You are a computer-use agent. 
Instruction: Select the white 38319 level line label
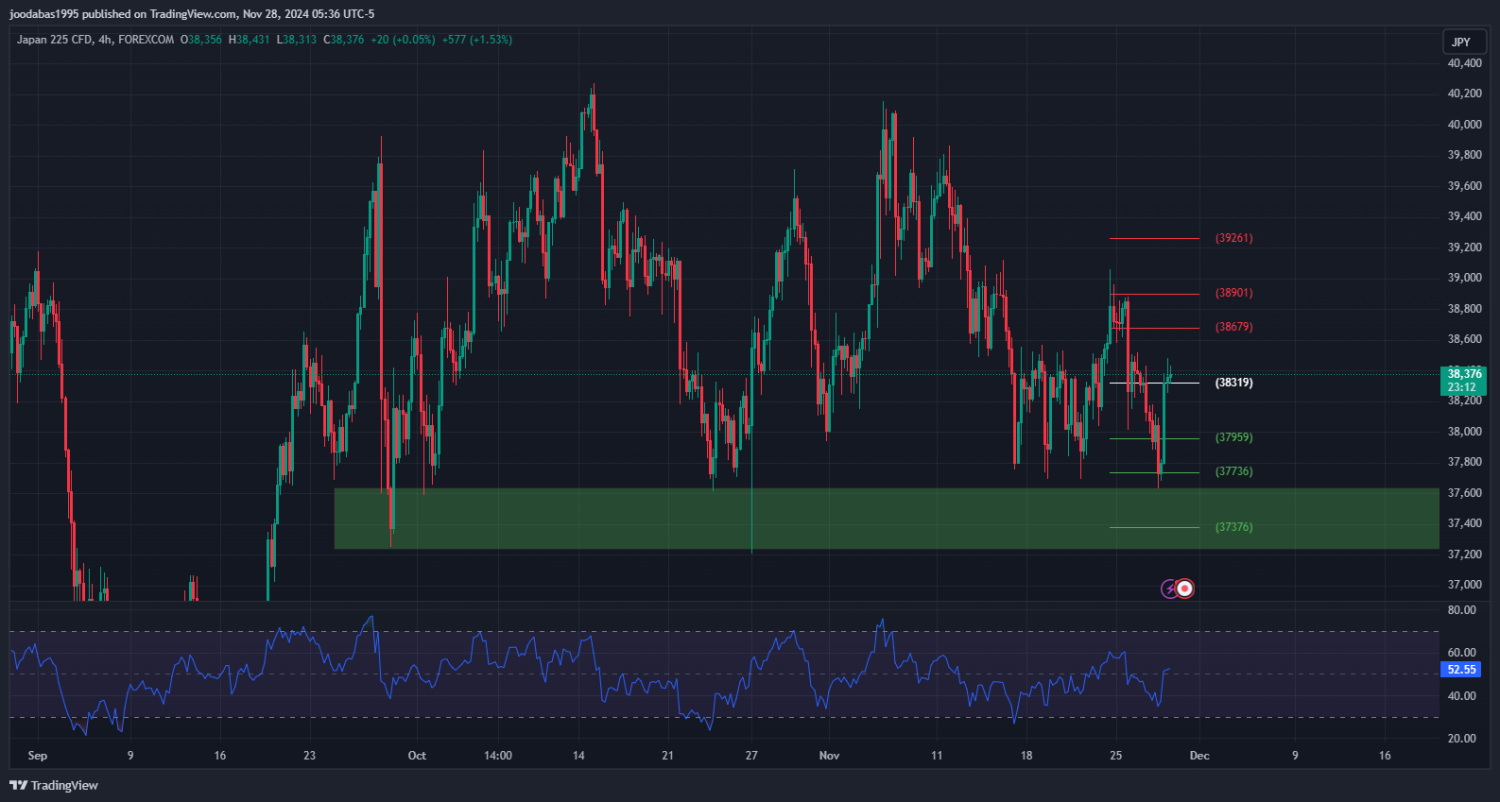pos(1234,383)
